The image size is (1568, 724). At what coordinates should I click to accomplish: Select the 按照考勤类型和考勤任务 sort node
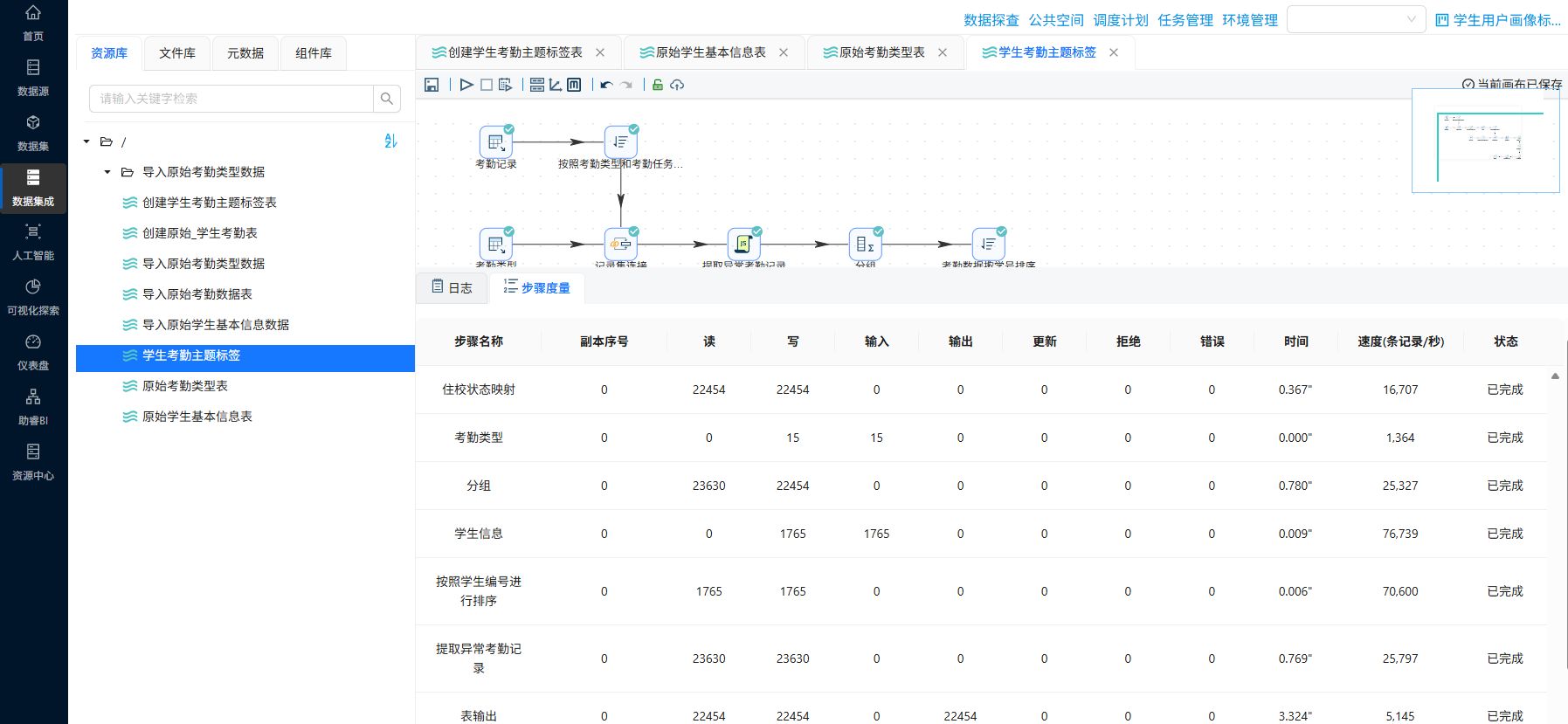point(621,141)
